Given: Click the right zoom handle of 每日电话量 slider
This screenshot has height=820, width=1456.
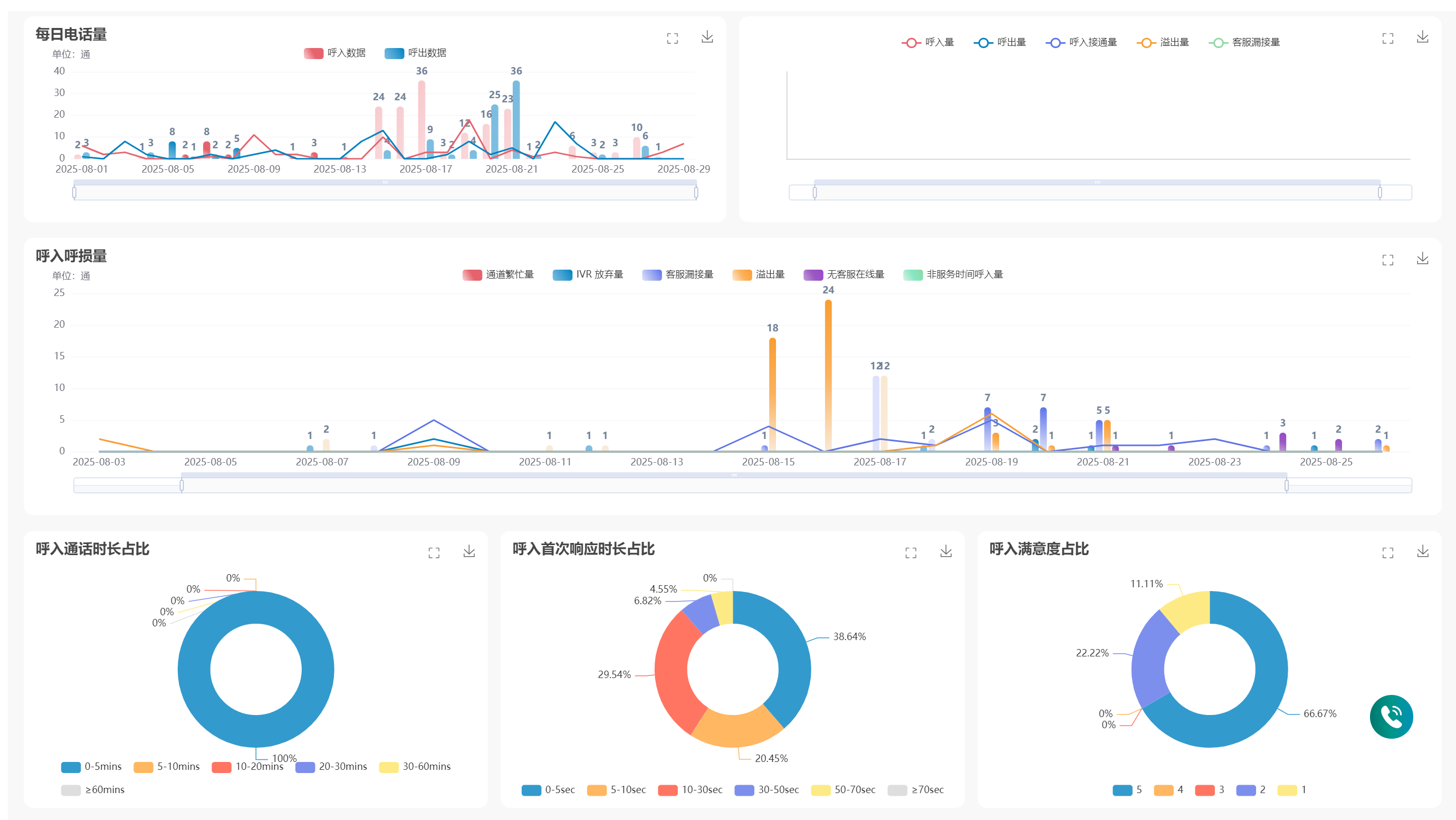Looking at the screenshot, I should pos(696,192).
